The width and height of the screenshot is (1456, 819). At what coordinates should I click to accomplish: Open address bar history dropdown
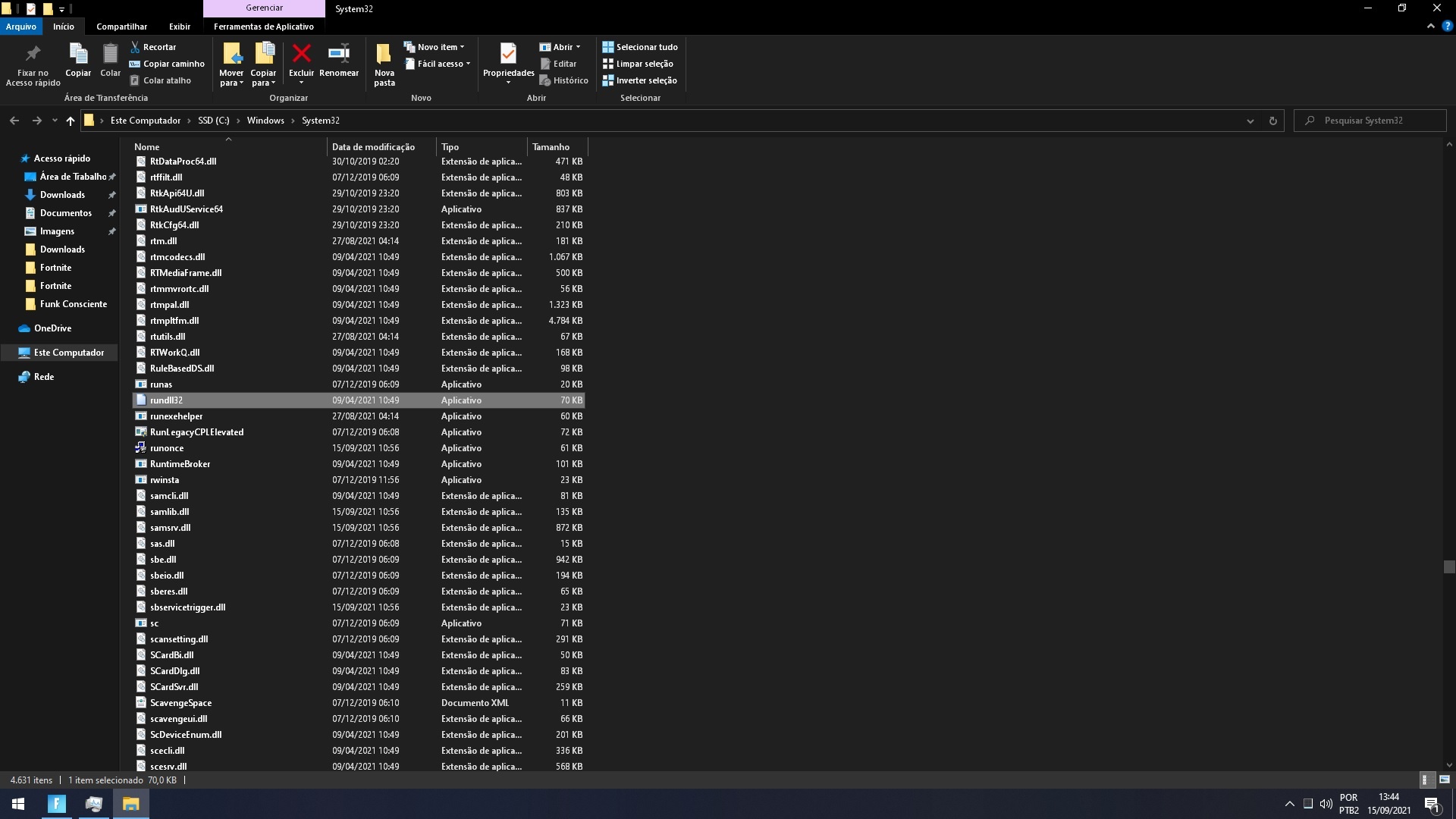1250,121
